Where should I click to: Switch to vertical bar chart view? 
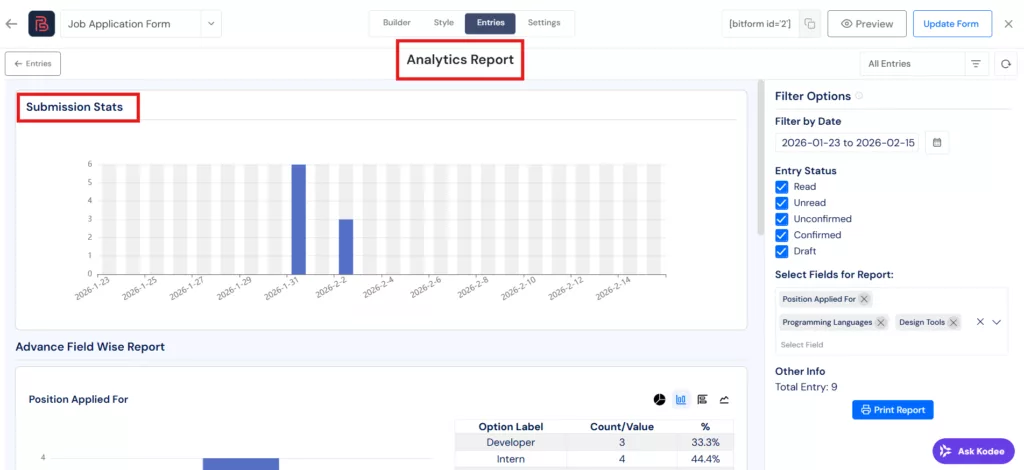(681, 400)
